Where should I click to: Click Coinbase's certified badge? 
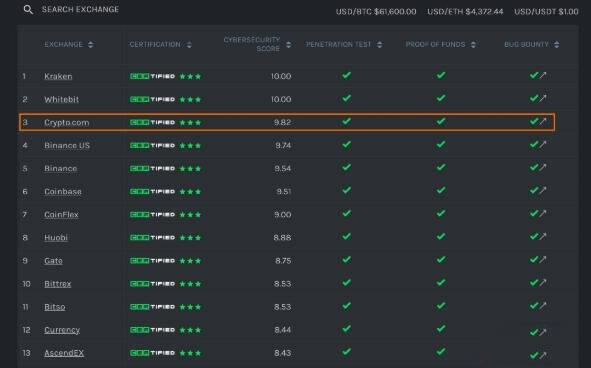point(152,192)
